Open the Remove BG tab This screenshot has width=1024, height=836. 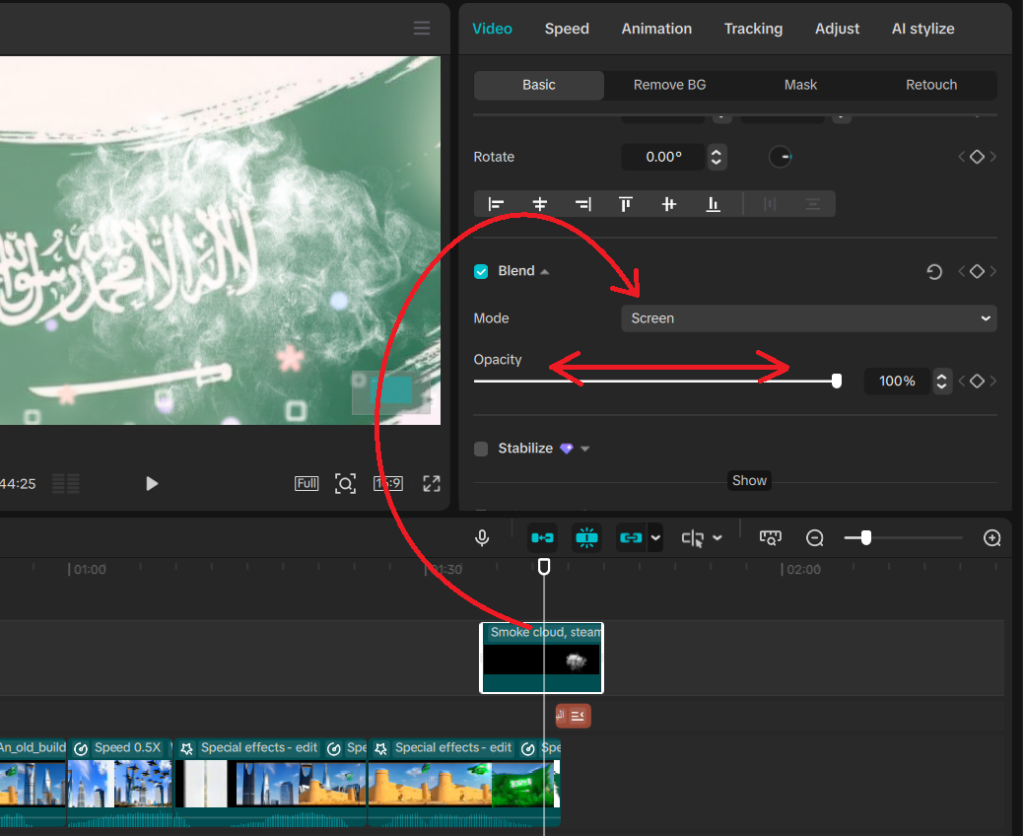669,85
